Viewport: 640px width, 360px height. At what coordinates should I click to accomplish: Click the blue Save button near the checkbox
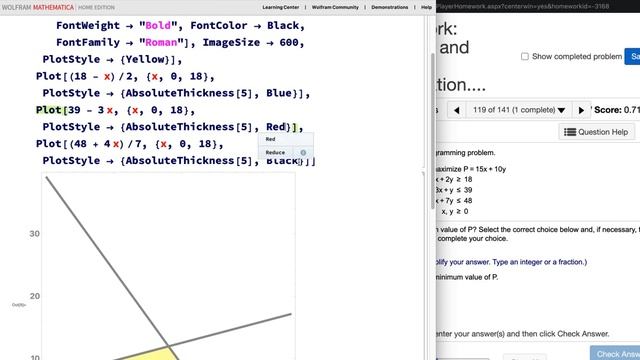pos(632,56)
